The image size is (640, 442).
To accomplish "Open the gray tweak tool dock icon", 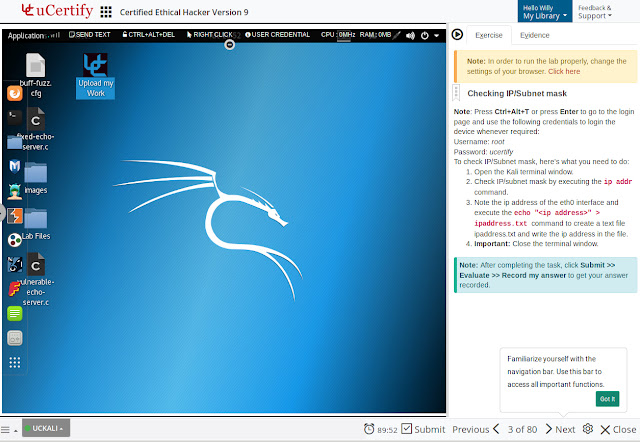I will 15,338.
